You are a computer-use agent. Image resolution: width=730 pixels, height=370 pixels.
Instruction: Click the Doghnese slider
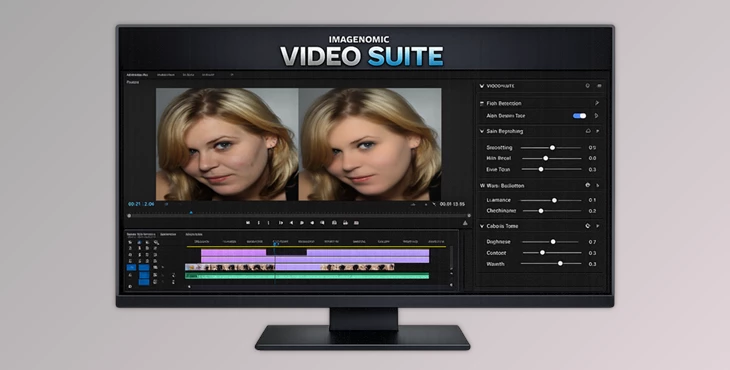550,242
